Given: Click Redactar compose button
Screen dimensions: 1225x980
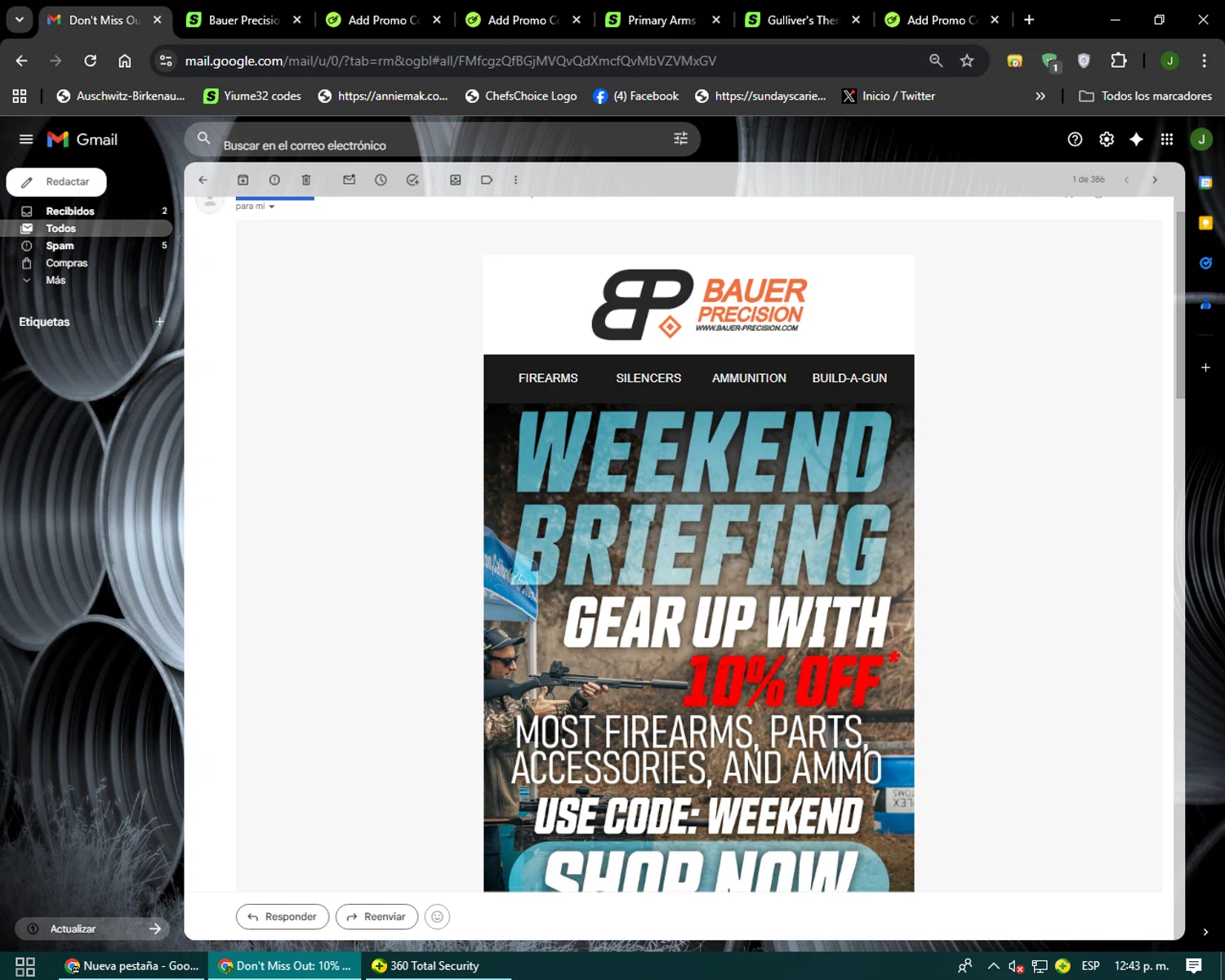Looking at the screenshot, I should [x=56, y=182].
